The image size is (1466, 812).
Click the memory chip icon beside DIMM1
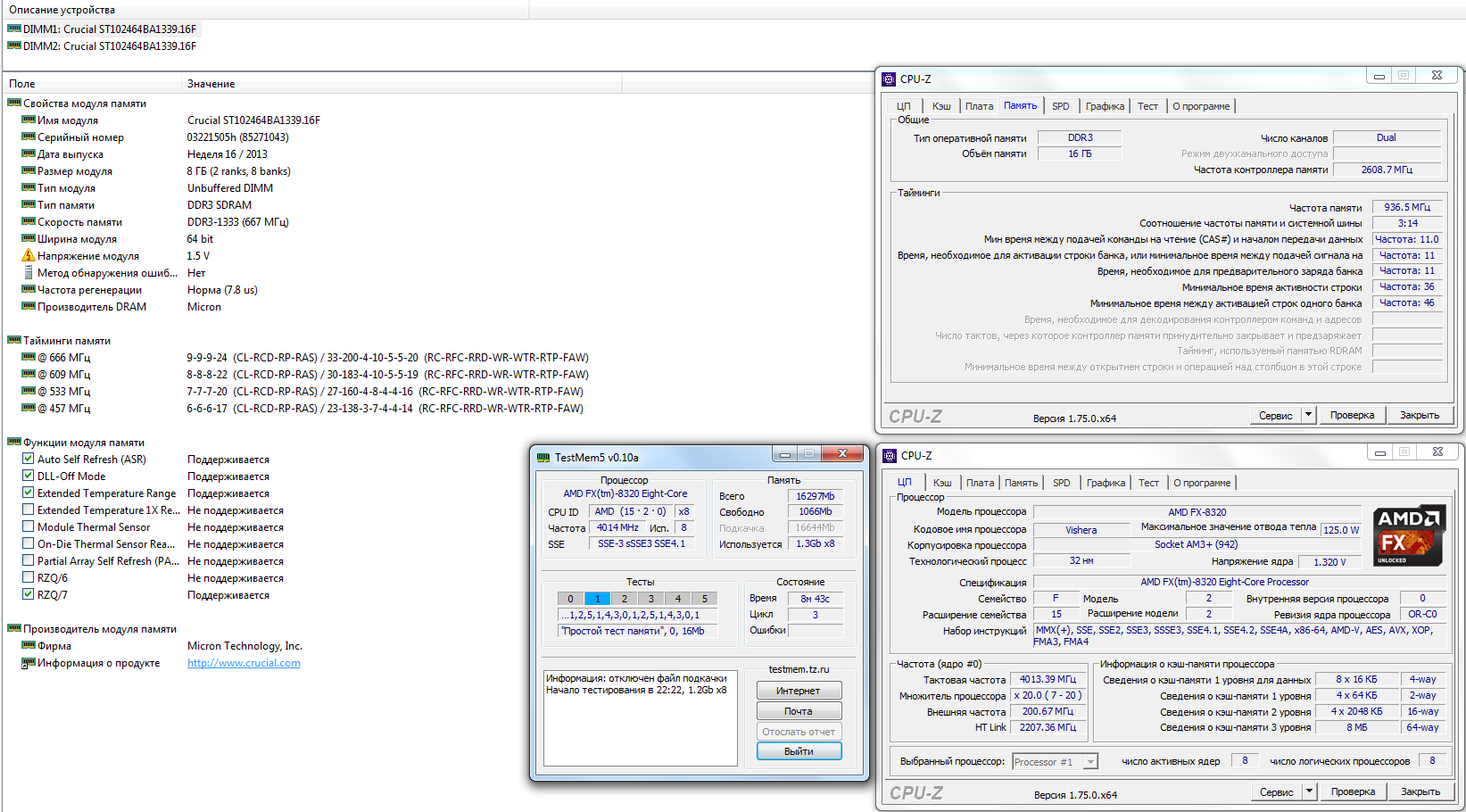(14, 29)
